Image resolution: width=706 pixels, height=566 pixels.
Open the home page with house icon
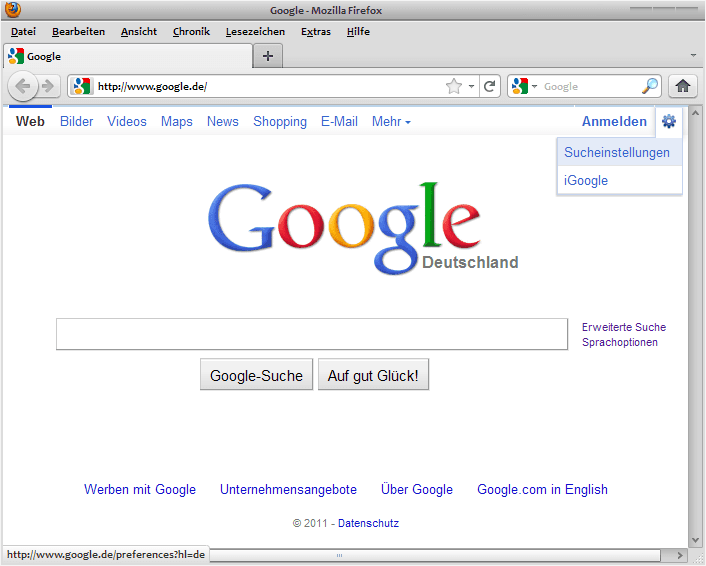click(x=683, y=86)
